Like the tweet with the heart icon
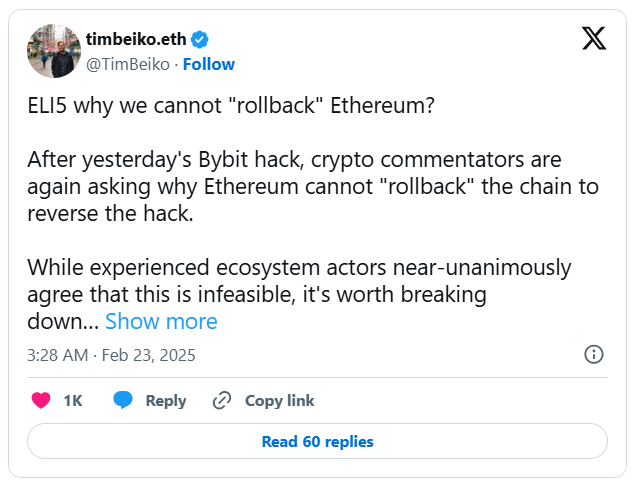The width and height of the screenshot is (635, 488). coord(41,401)
